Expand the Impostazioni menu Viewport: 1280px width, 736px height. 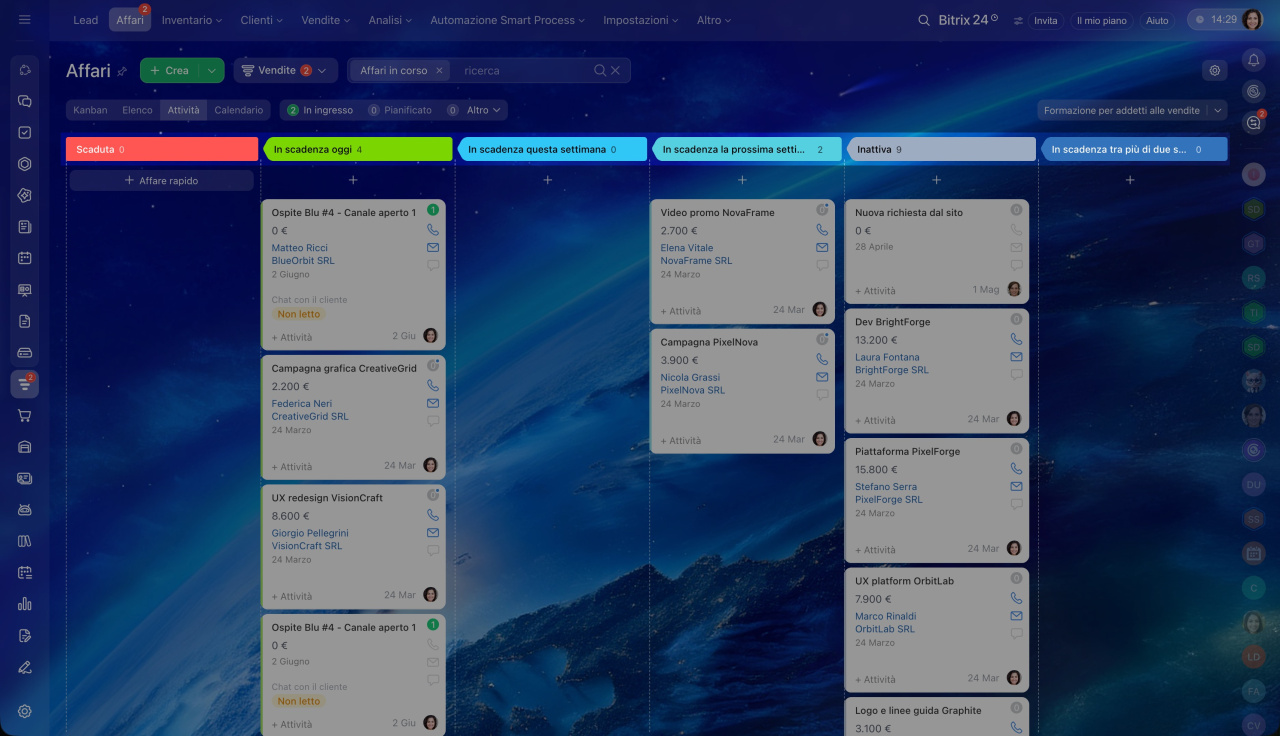pyautogui.click(x=640, y=20)
